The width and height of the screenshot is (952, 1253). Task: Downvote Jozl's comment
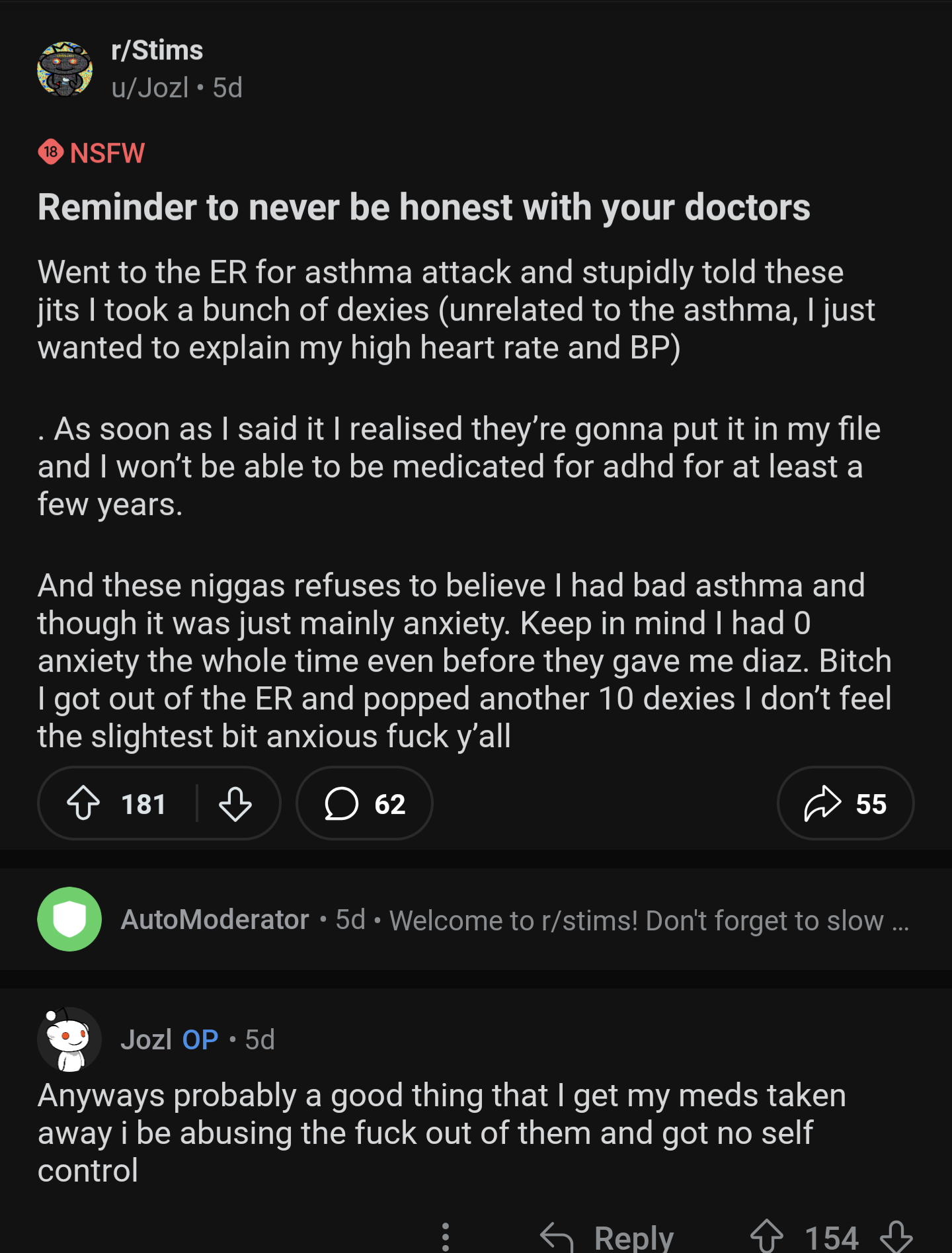coord(896,1235)
